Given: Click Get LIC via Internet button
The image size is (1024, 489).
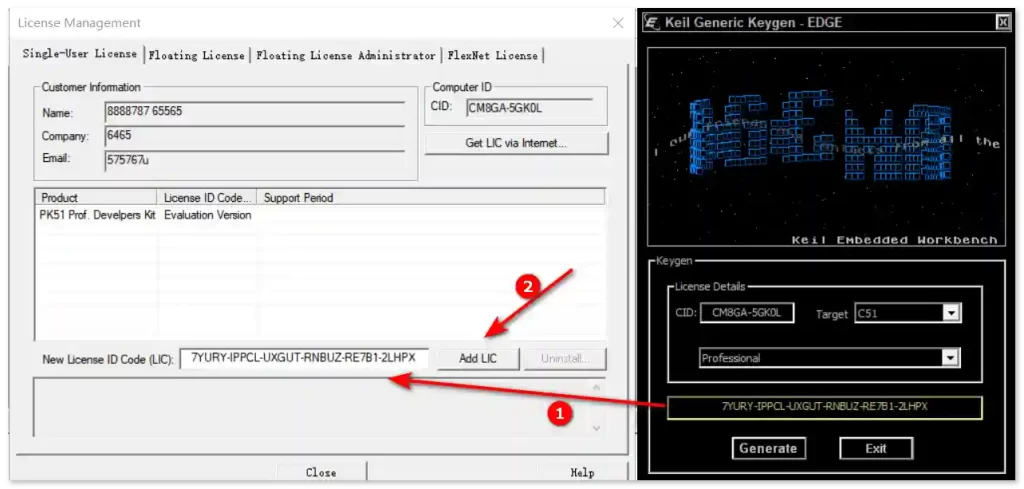Looking at the screenshot, I should point(516,144).
